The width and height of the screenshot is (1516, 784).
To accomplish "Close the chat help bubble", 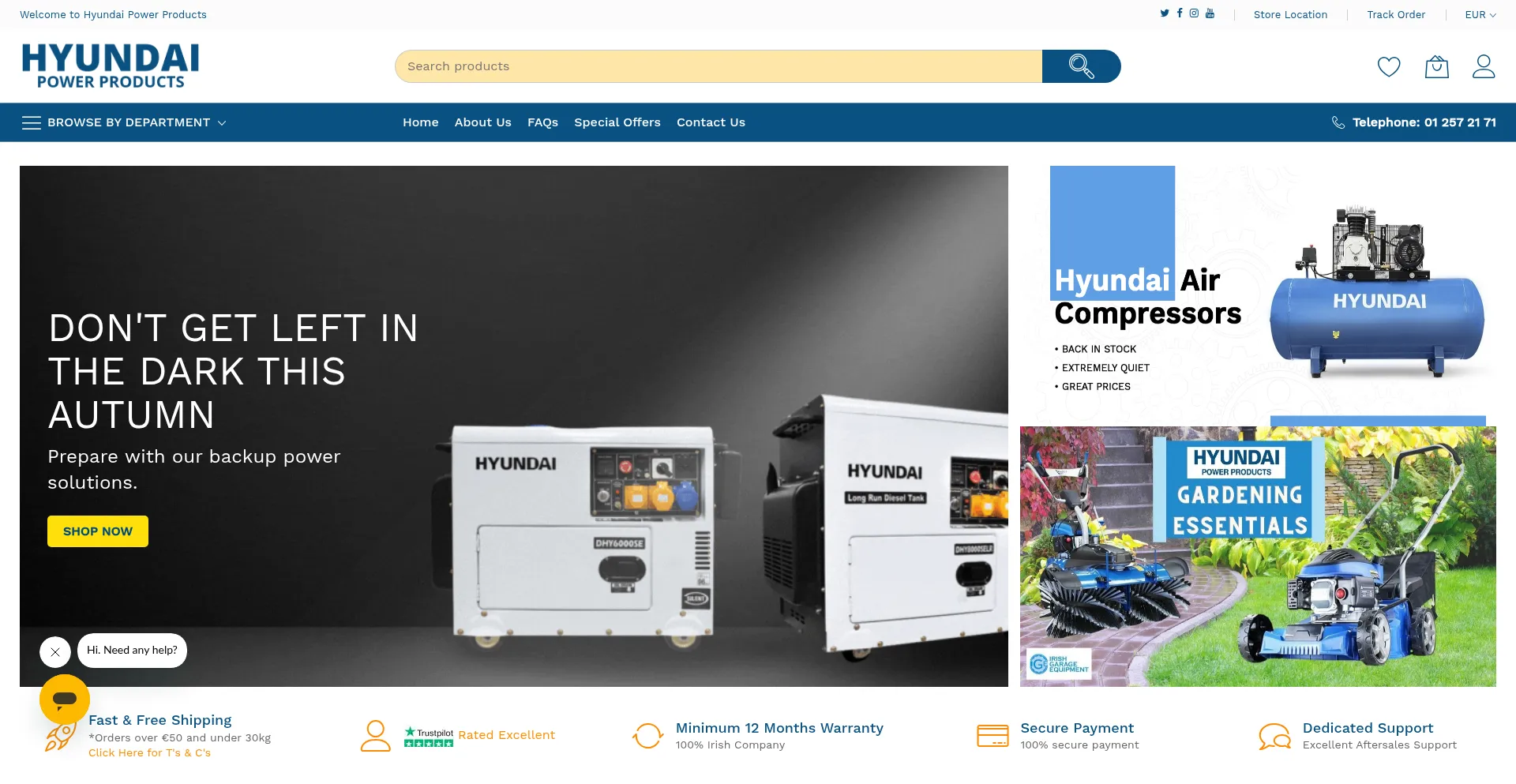I will (x=55, y=652).
